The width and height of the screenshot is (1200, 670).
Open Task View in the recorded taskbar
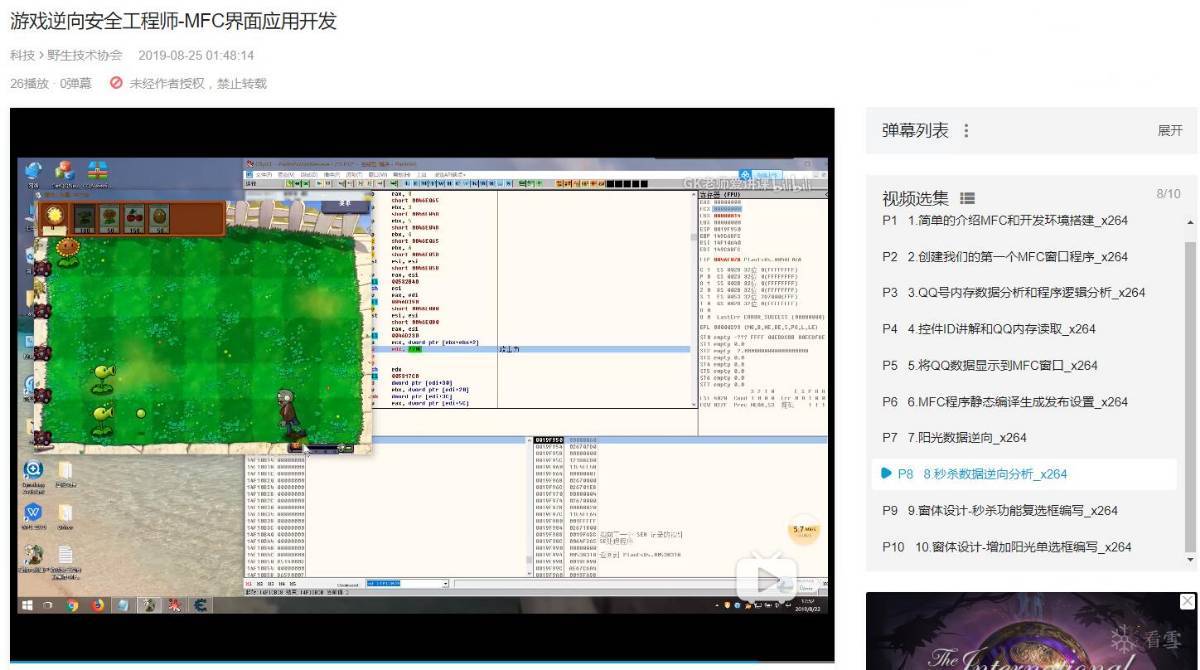click(x=50, y=605)
